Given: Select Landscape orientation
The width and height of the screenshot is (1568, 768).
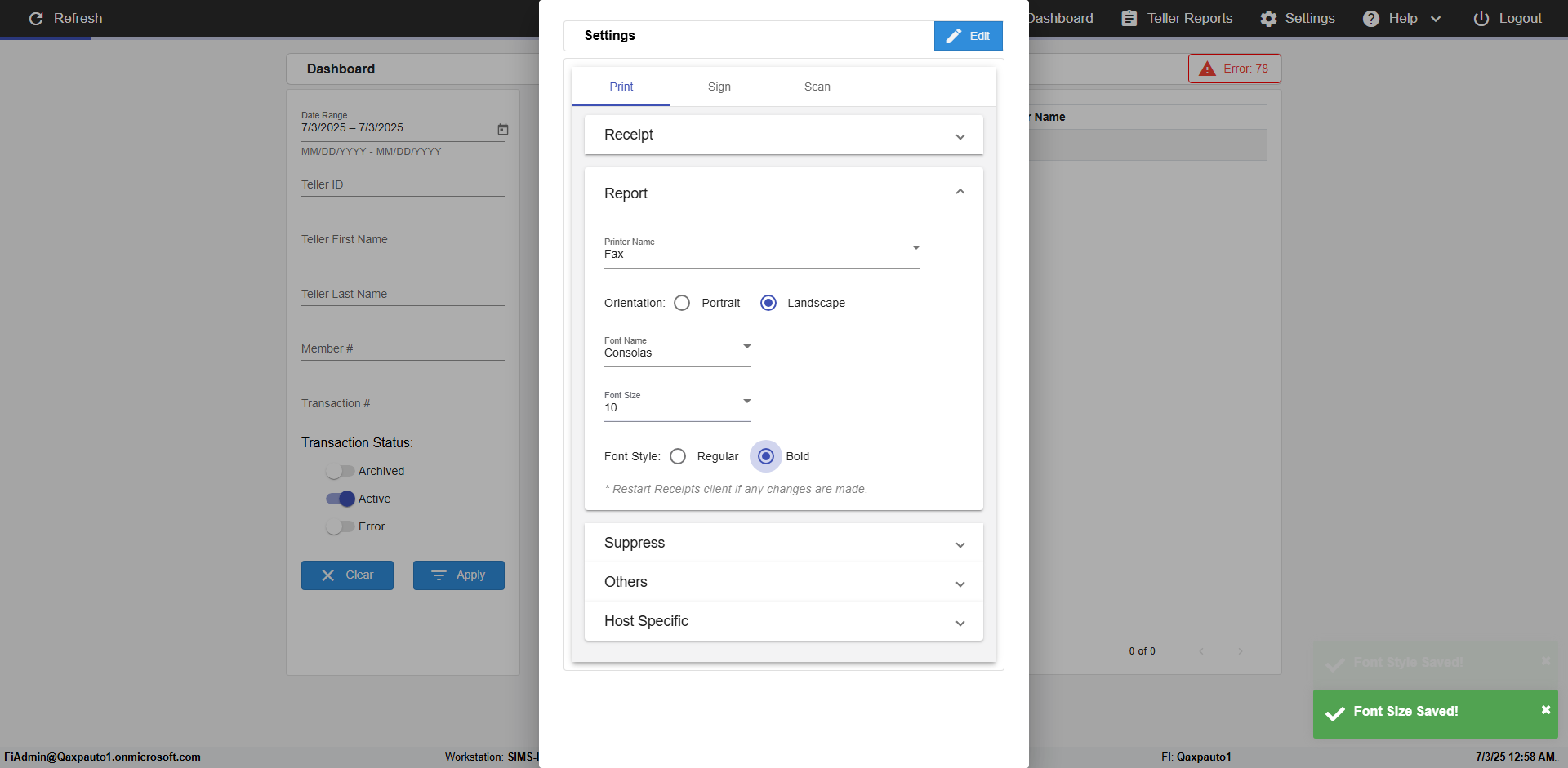Looking at the screenshot, I should 768,303.
